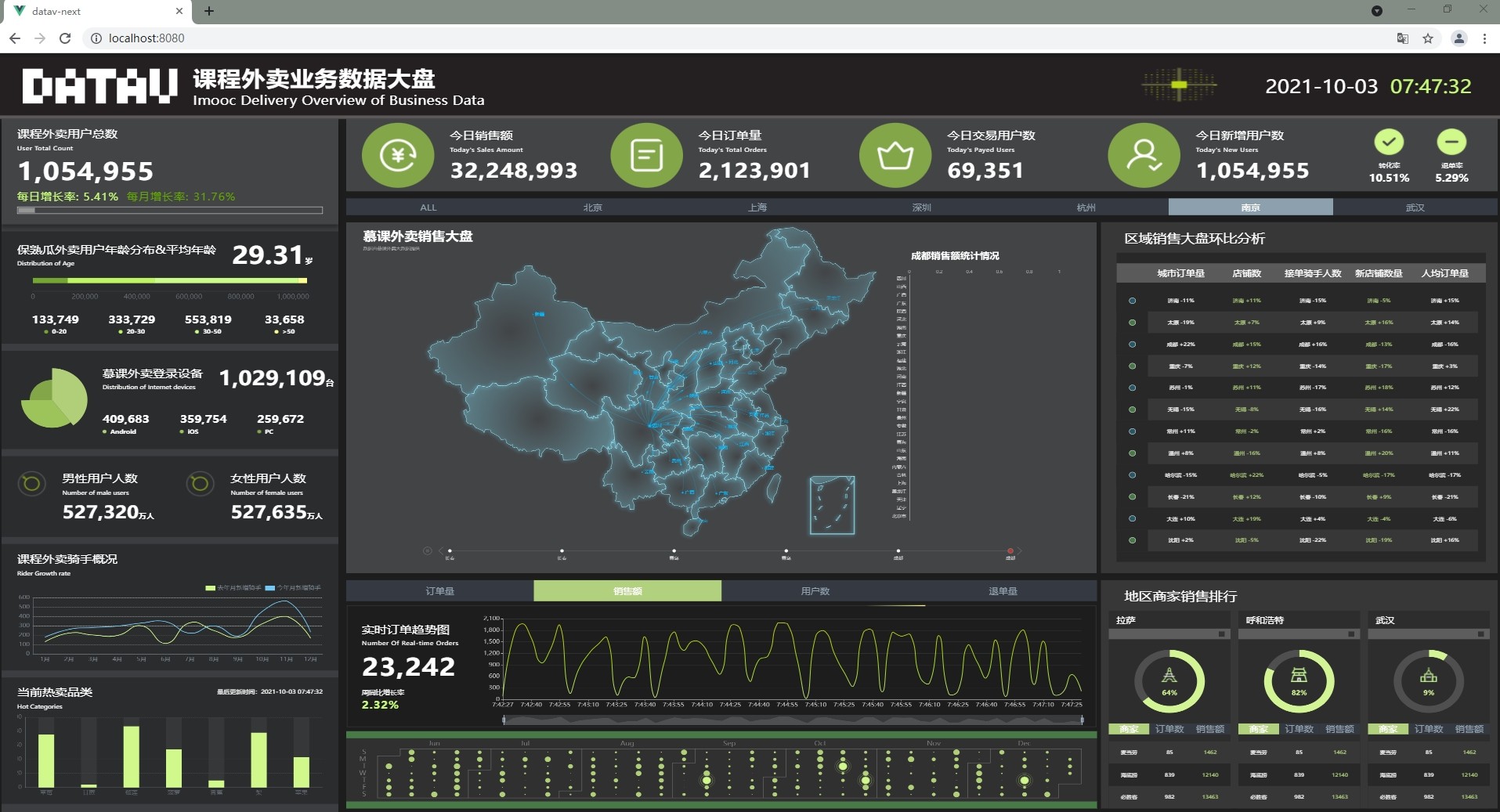Switch to the 北京 city tab
Viewport: 1500px width, 812px height.
[x=593, y=208]
